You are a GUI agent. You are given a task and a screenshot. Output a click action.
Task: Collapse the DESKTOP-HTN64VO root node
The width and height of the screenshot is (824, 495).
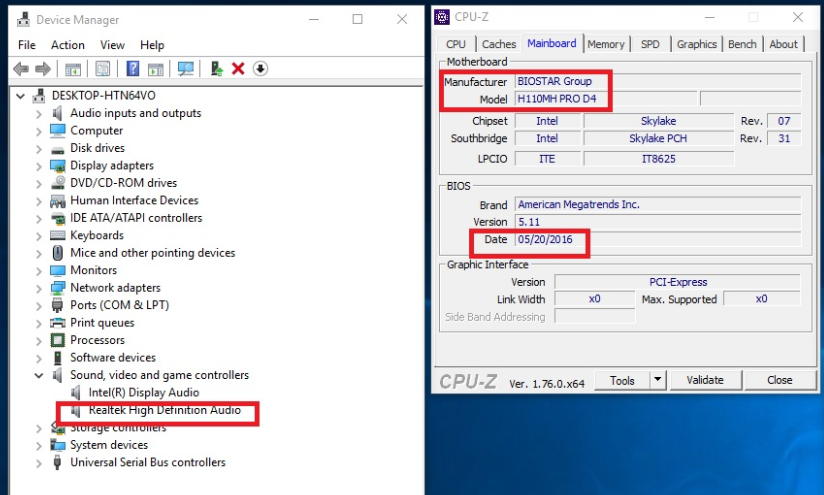pos(20,96)
